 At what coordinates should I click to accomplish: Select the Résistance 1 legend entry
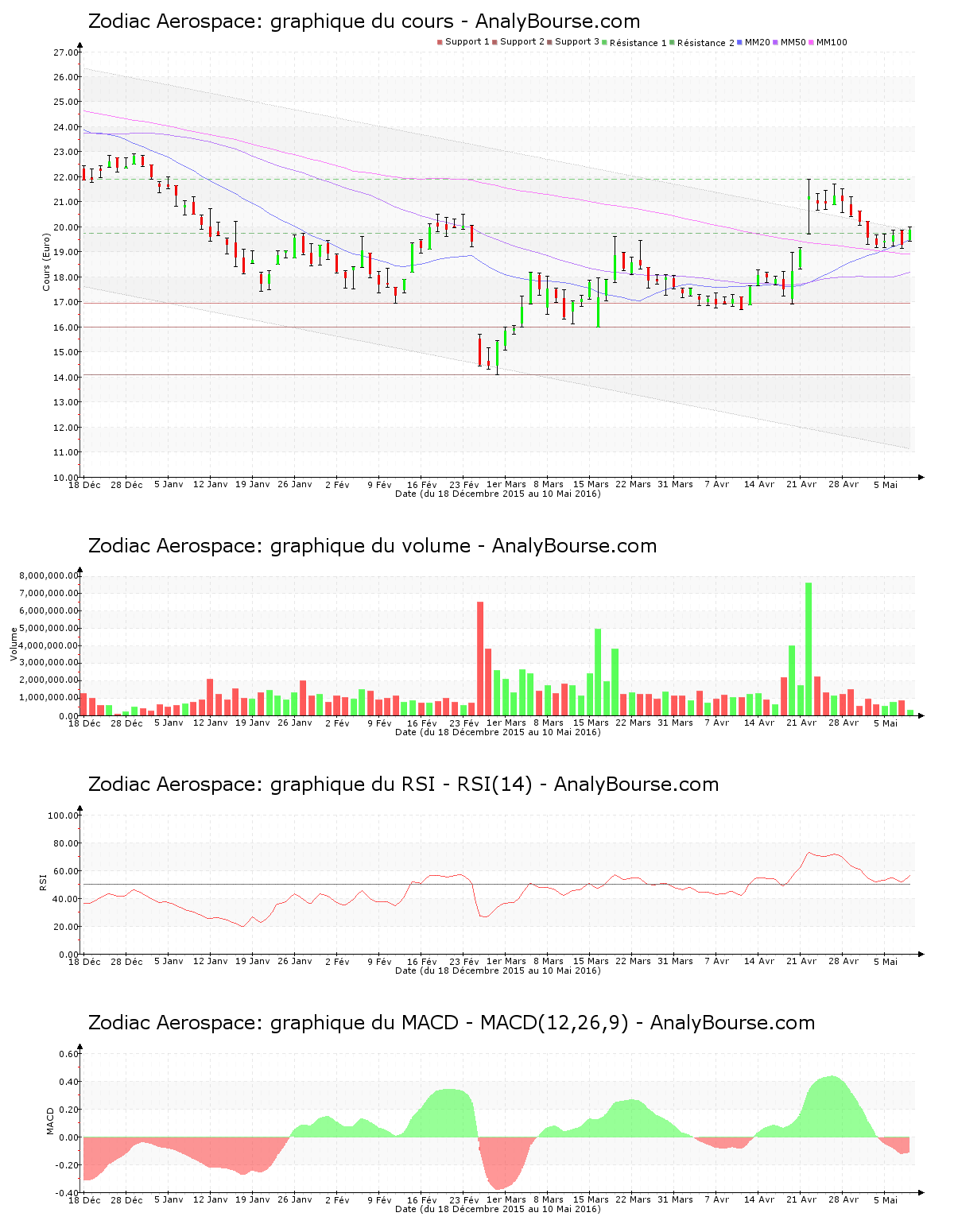tap(634, 43)
